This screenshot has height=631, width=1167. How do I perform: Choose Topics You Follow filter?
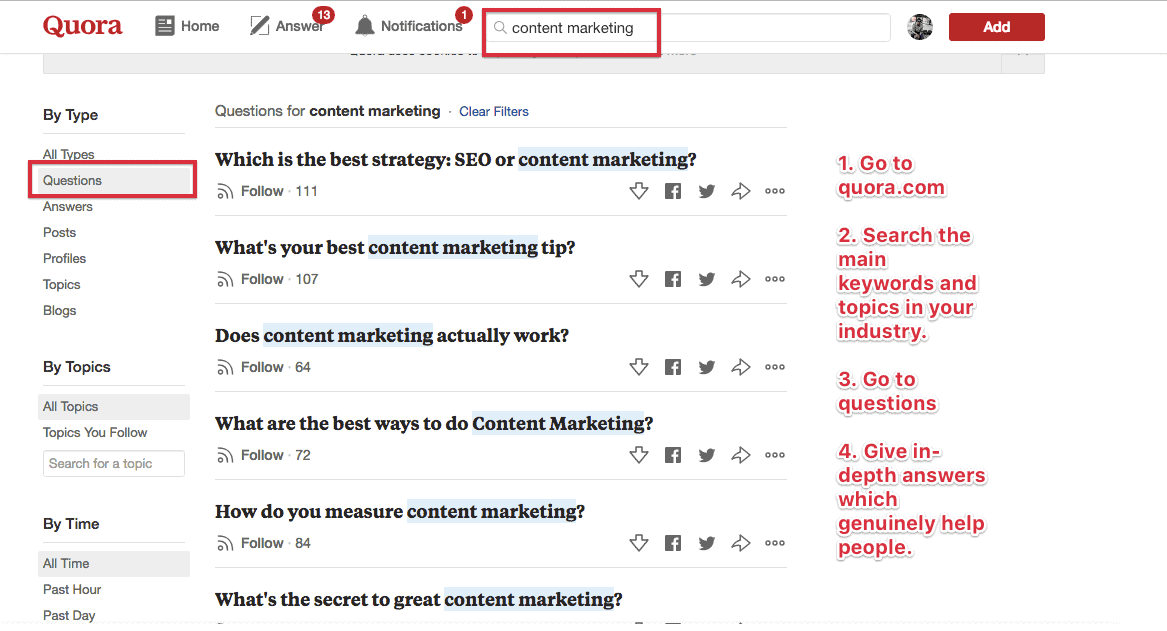[x=95, y=432]
